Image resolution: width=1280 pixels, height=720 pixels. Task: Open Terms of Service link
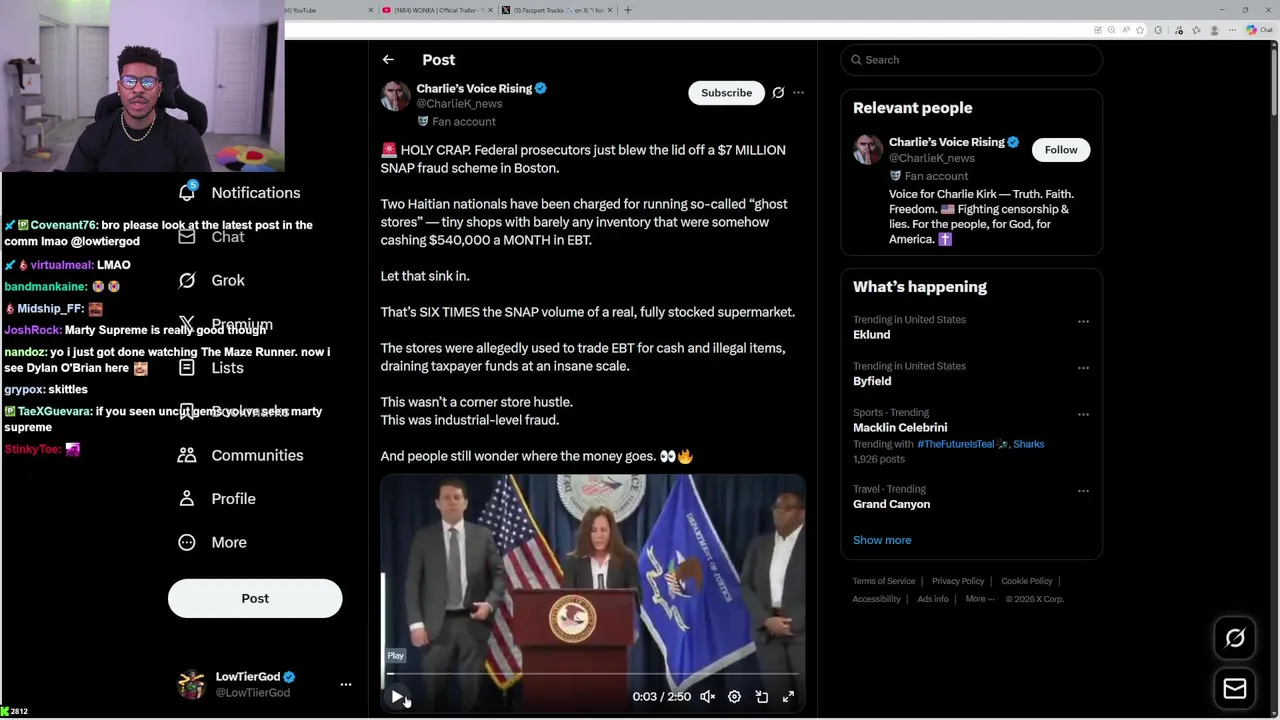click(883, 581)
